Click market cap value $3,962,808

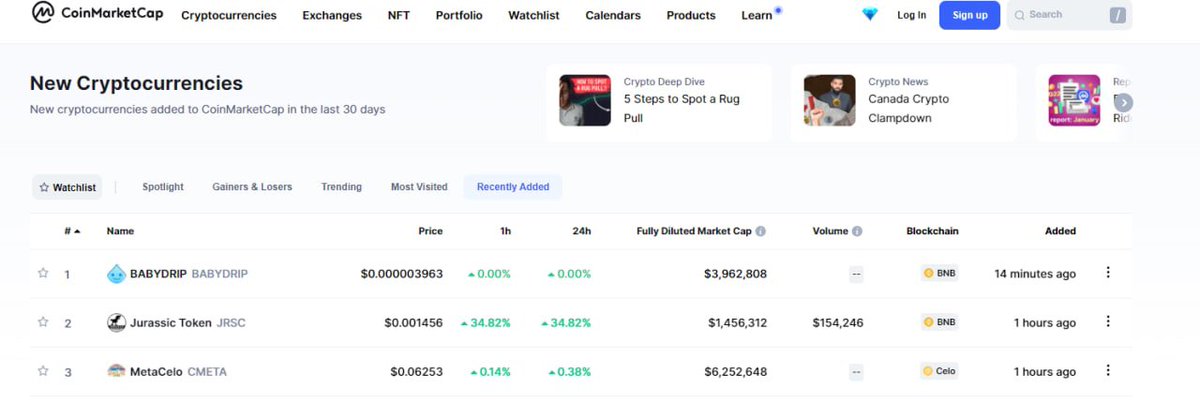736,273
